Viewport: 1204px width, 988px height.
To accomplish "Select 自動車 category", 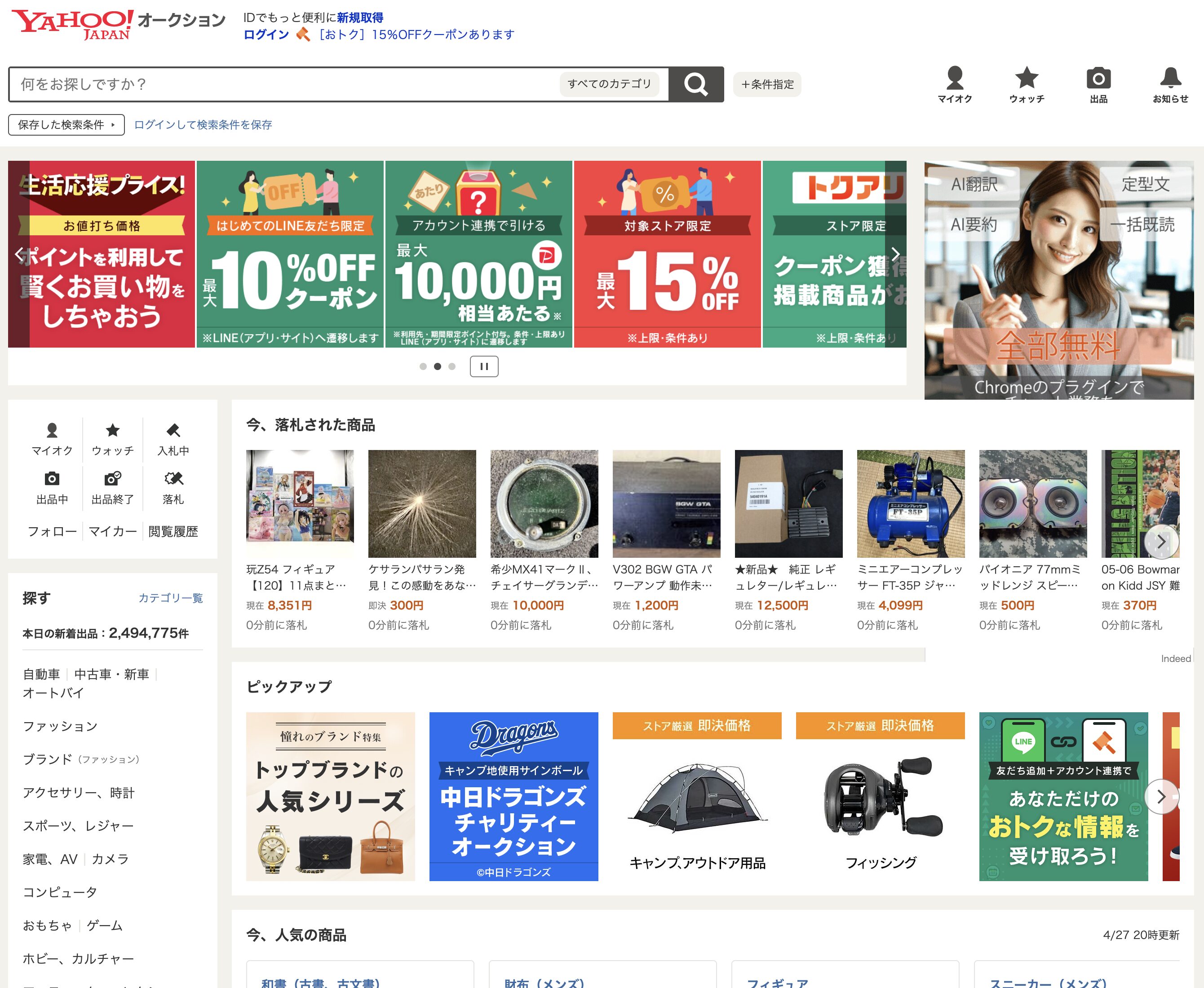I will 41,675.
